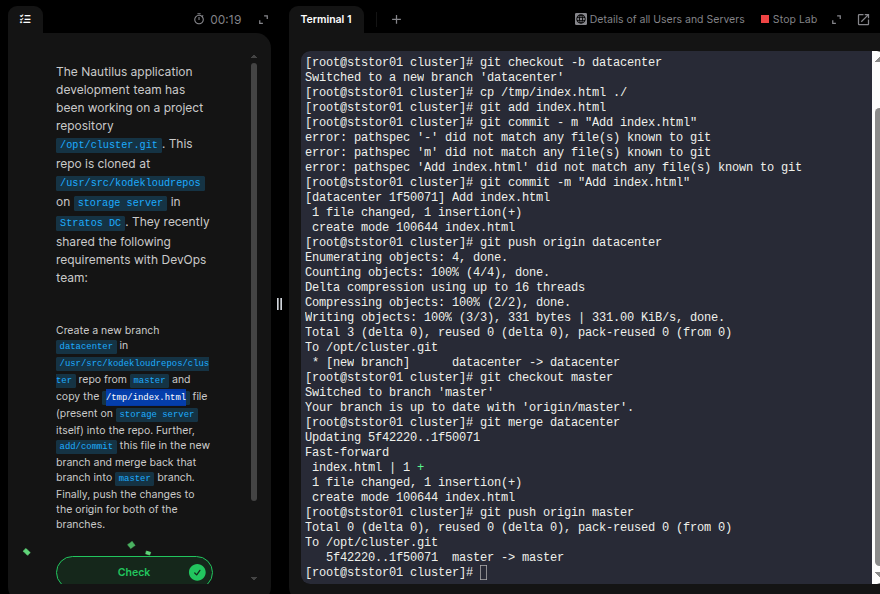Click the terminal vertical scrollbar
This screenshot has height=594, width=880.
click(x=876, y=337)
